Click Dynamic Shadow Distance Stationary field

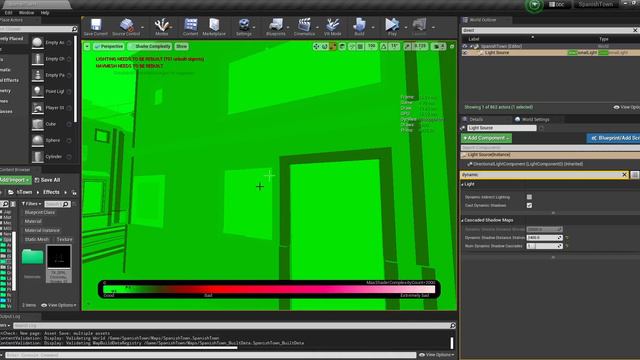[544, 238]
